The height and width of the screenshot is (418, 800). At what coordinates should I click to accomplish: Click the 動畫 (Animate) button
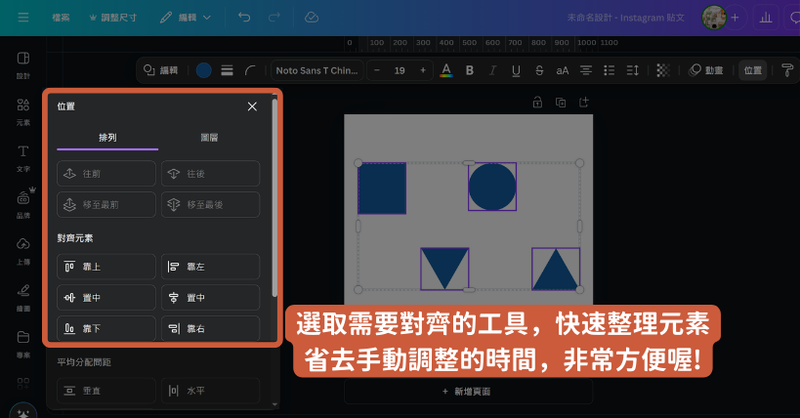706,70
